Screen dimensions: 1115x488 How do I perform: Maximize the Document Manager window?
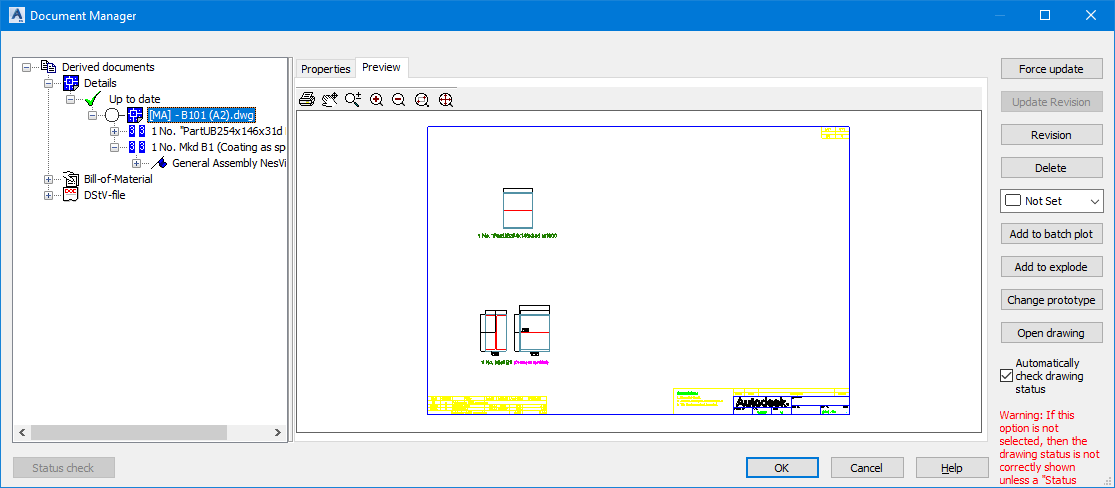(x=1045, y=15)
